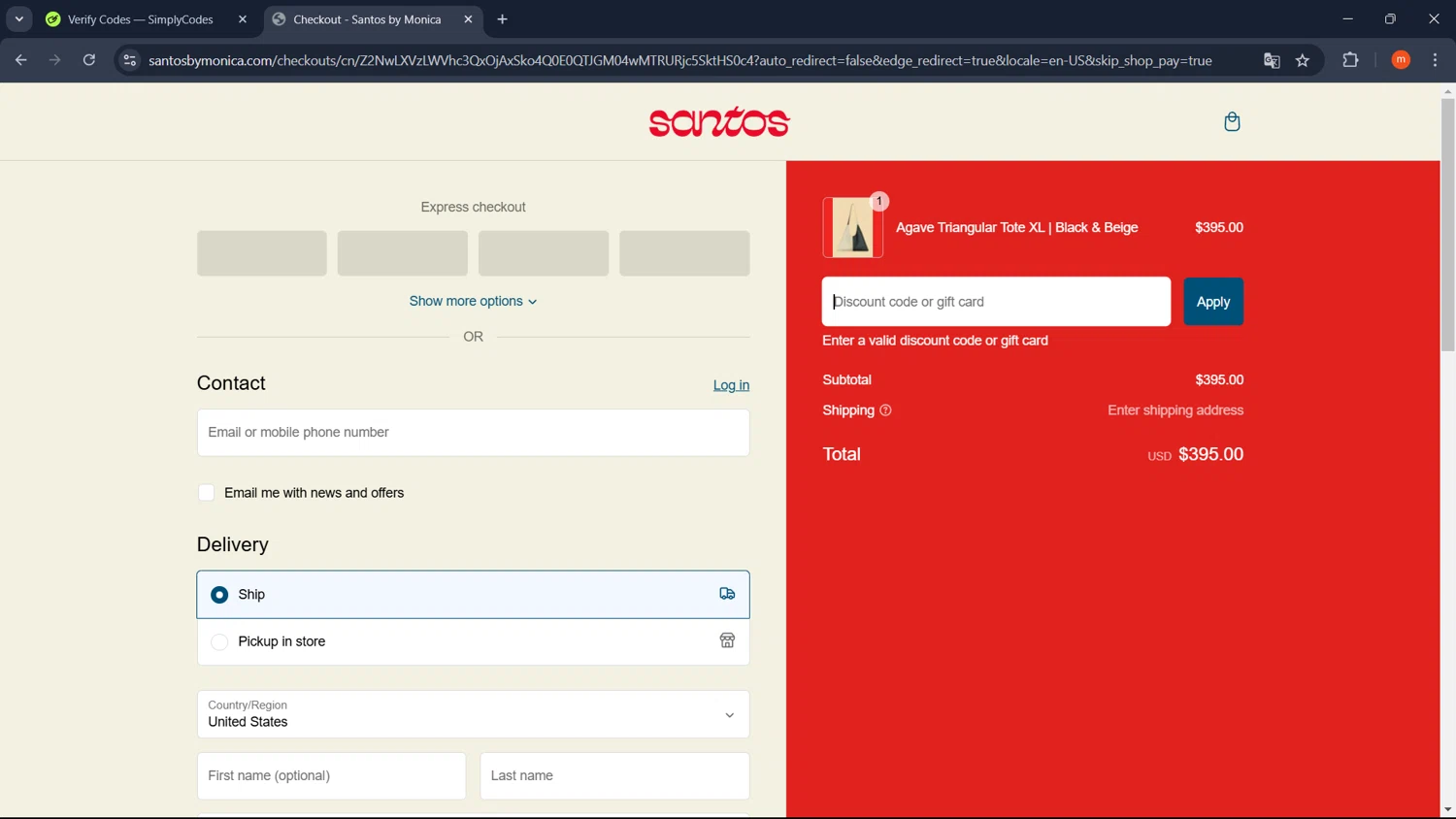This screenshot has width=1456, height=819.
Task: Focus the Email or mobile phone number field
Action: click(x=473, y=433)
